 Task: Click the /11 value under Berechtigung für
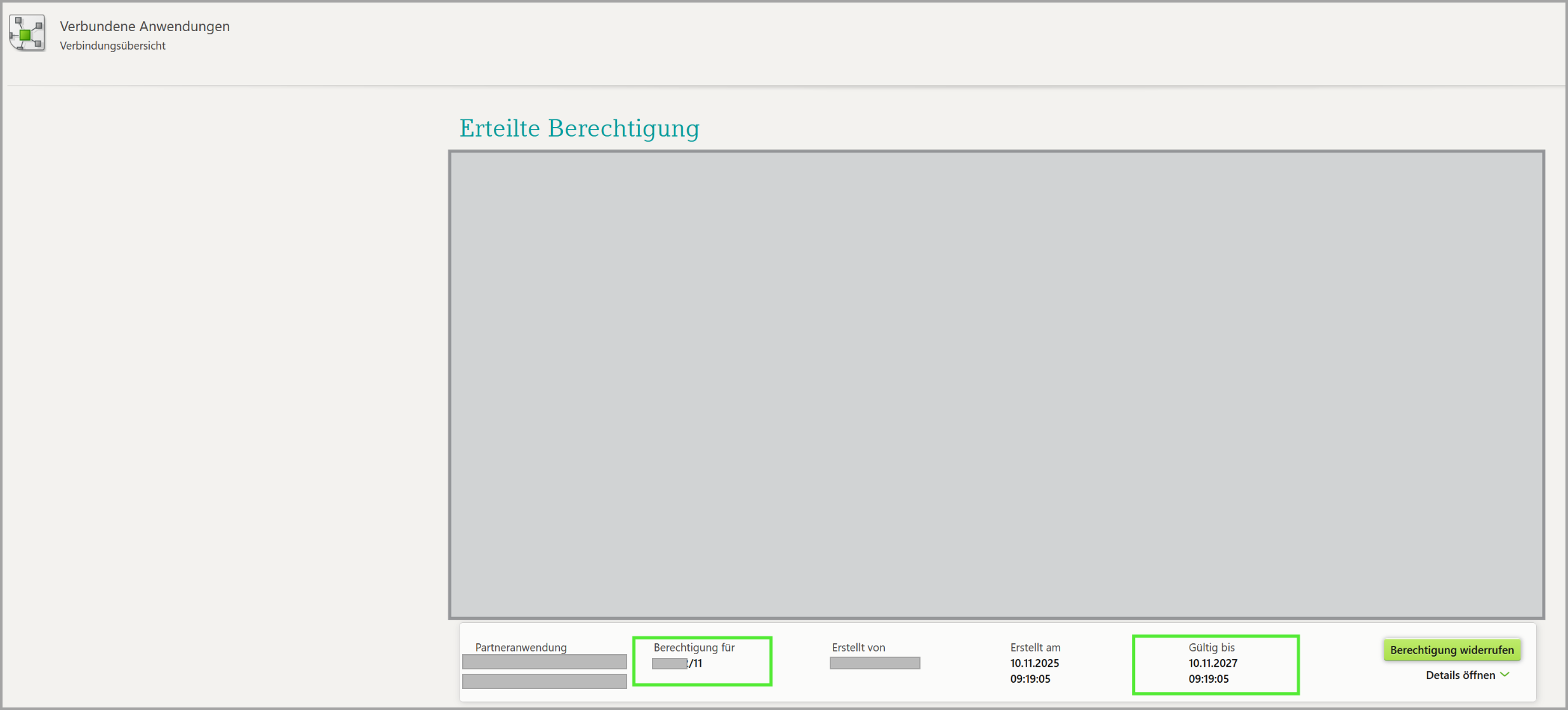click(696, 663)
